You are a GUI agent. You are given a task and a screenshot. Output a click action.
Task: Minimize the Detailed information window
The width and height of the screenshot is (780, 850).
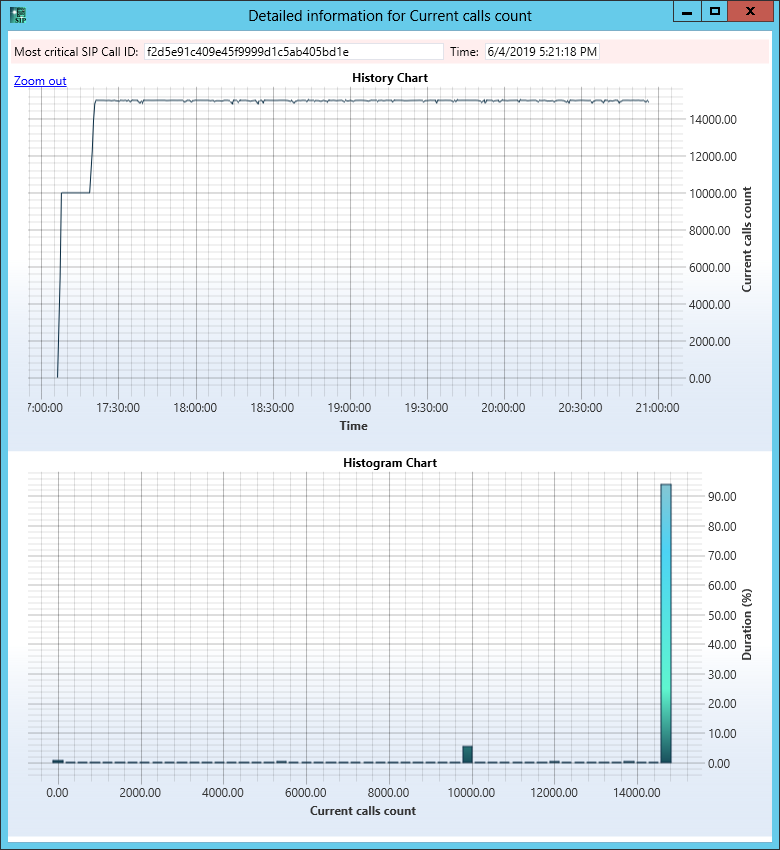pyautogui.click(x=687, y=11)
